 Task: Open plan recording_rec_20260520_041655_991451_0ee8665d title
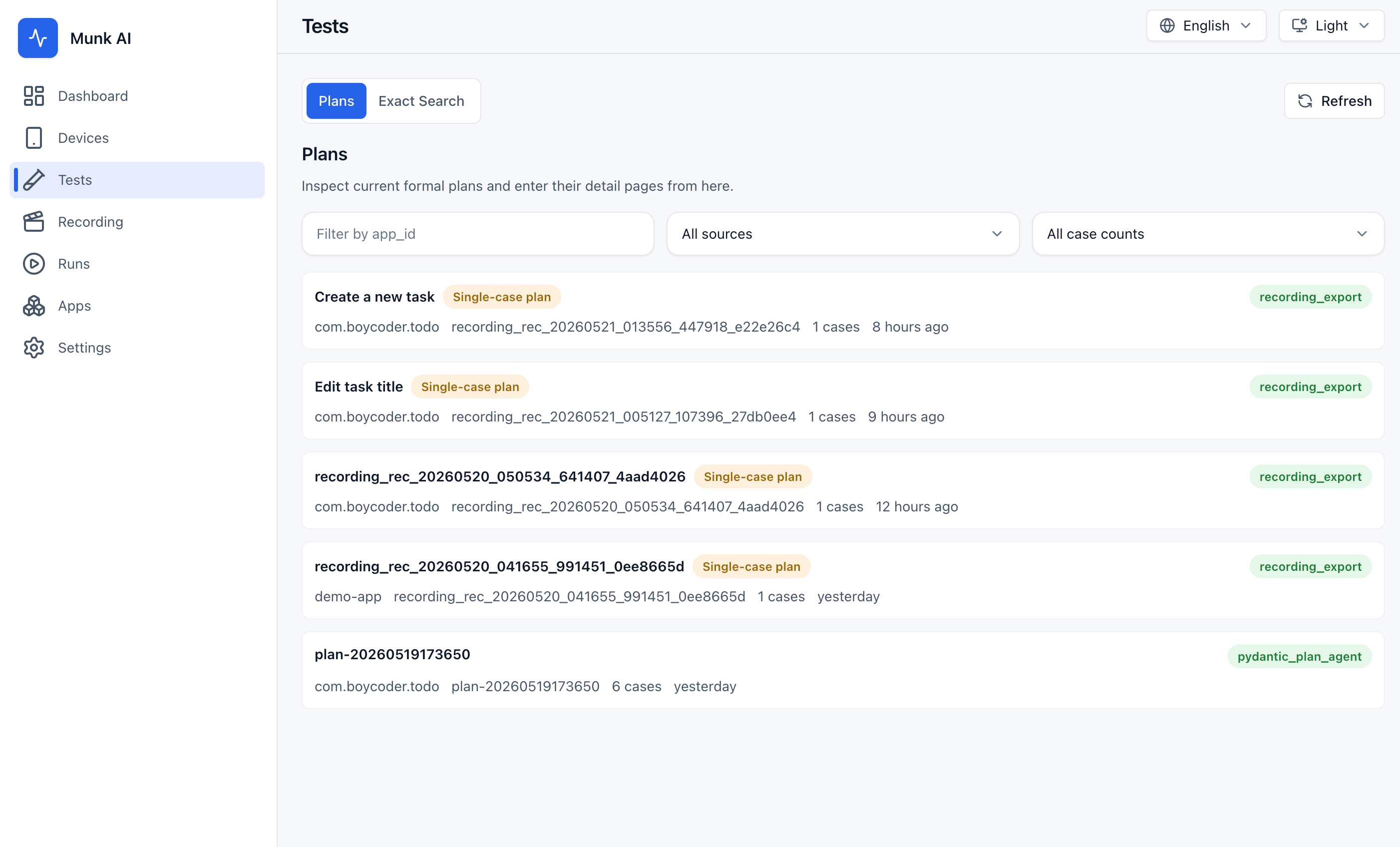499,566
